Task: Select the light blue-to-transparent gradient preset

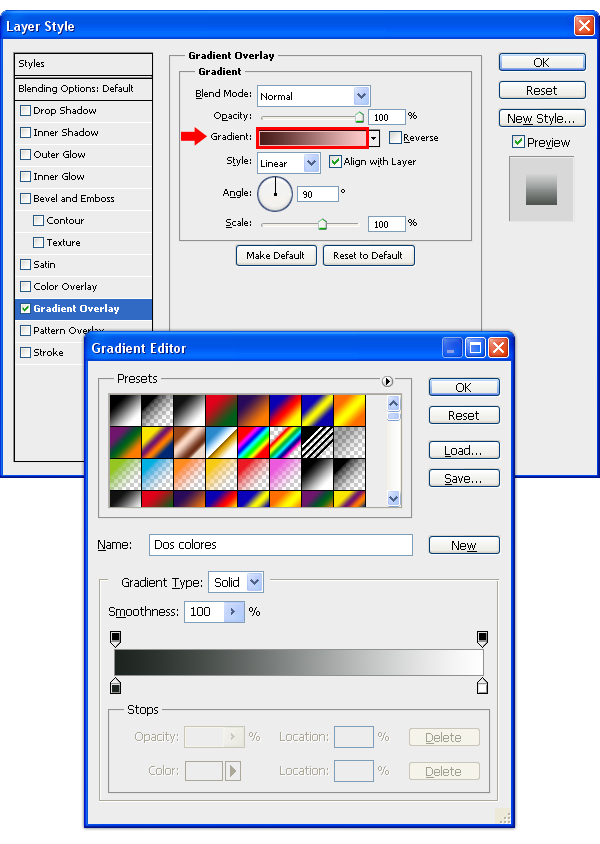Action: (157, 474)
